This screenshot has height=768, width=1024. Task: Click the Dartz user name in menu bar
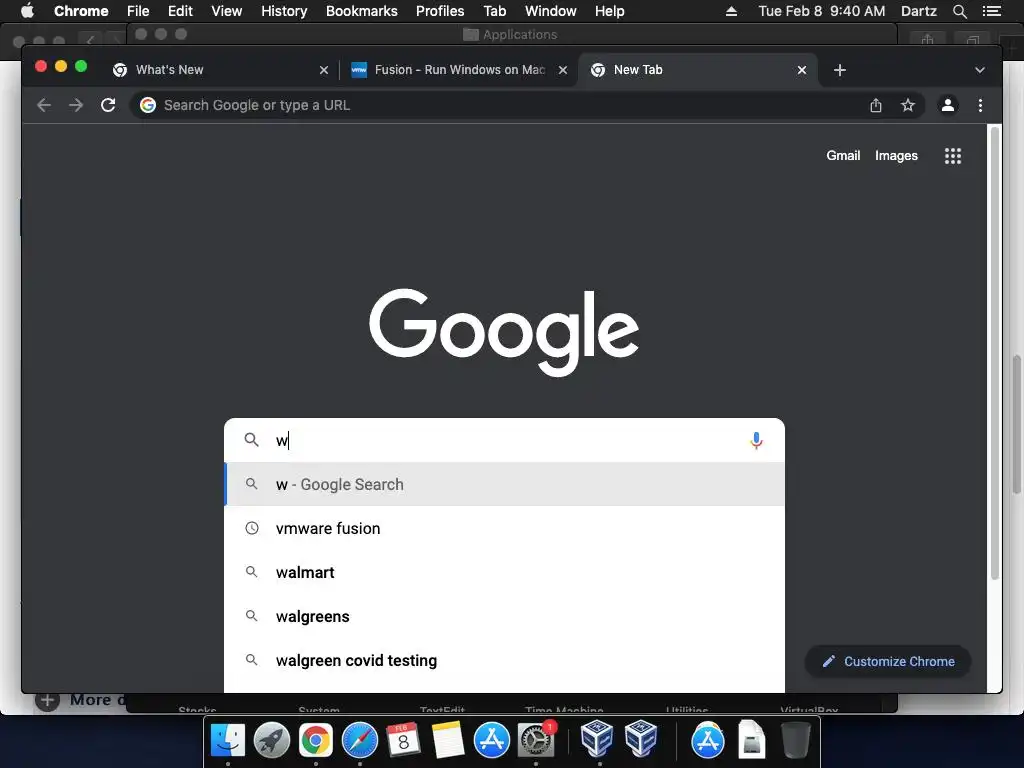pyautogui.click(x=918, y=11)
